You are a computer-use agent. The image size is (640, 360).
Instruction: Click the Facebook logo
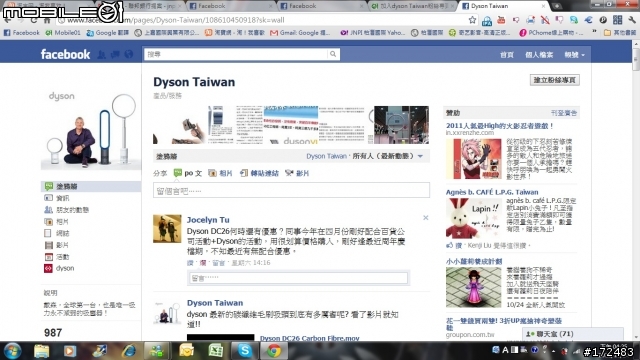click(x=65, y=54)
